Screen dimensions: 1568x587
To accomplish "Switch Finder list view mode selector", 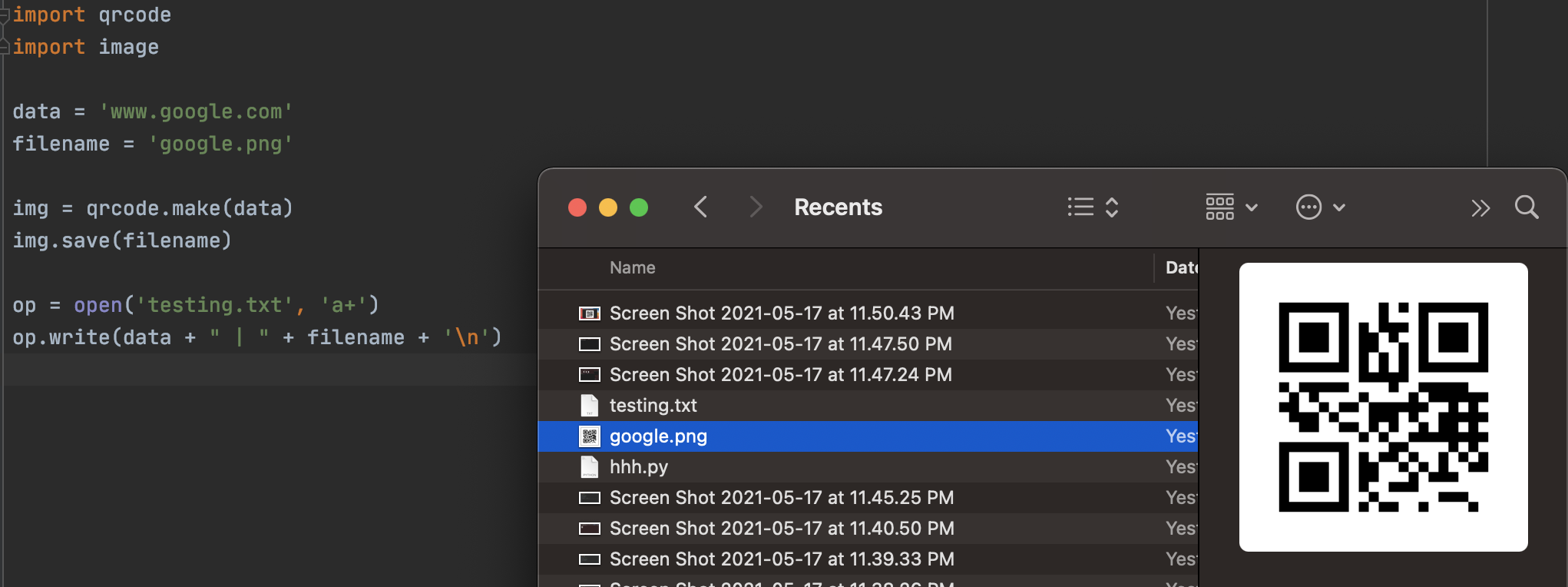I will click(1093, 207).
